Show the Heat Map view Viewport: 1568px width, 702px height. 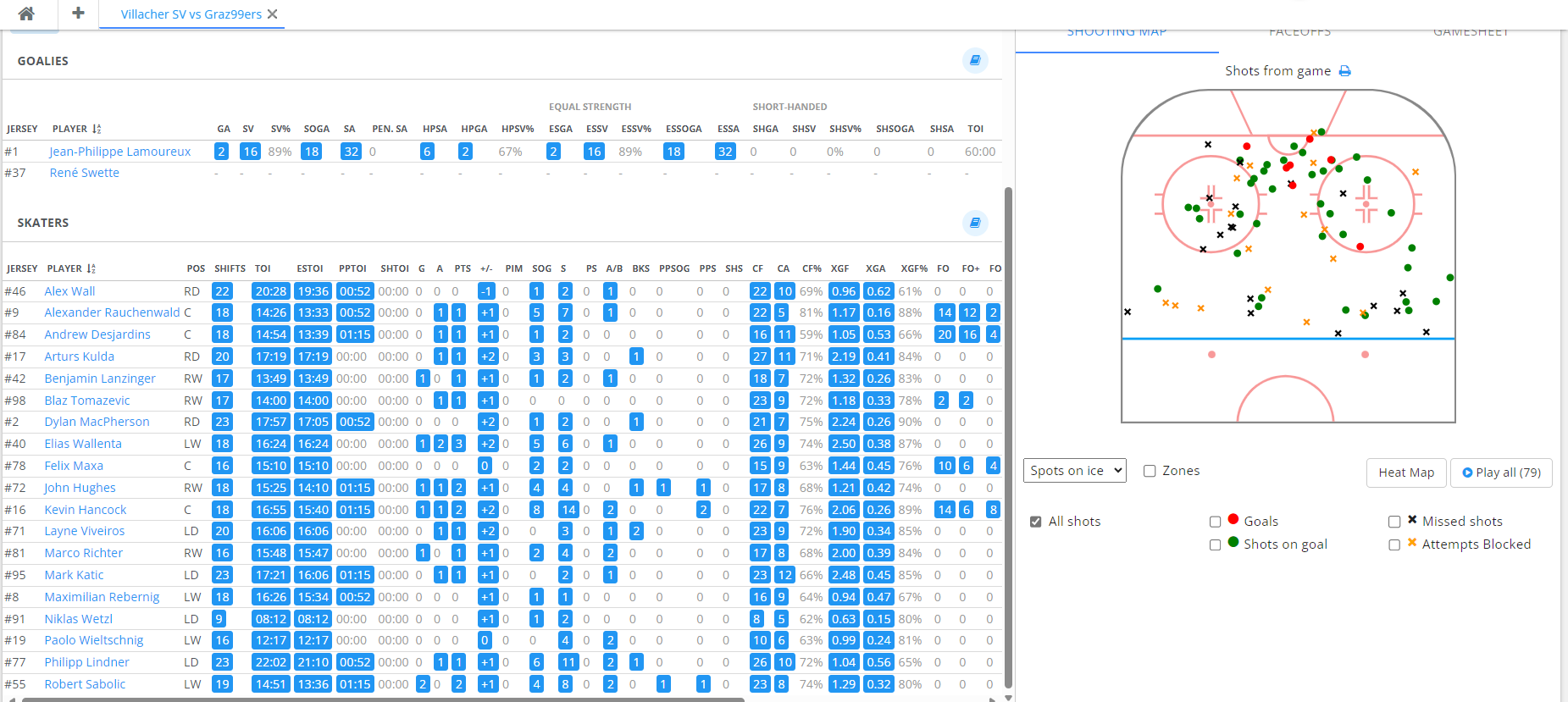coord(1406,473)
